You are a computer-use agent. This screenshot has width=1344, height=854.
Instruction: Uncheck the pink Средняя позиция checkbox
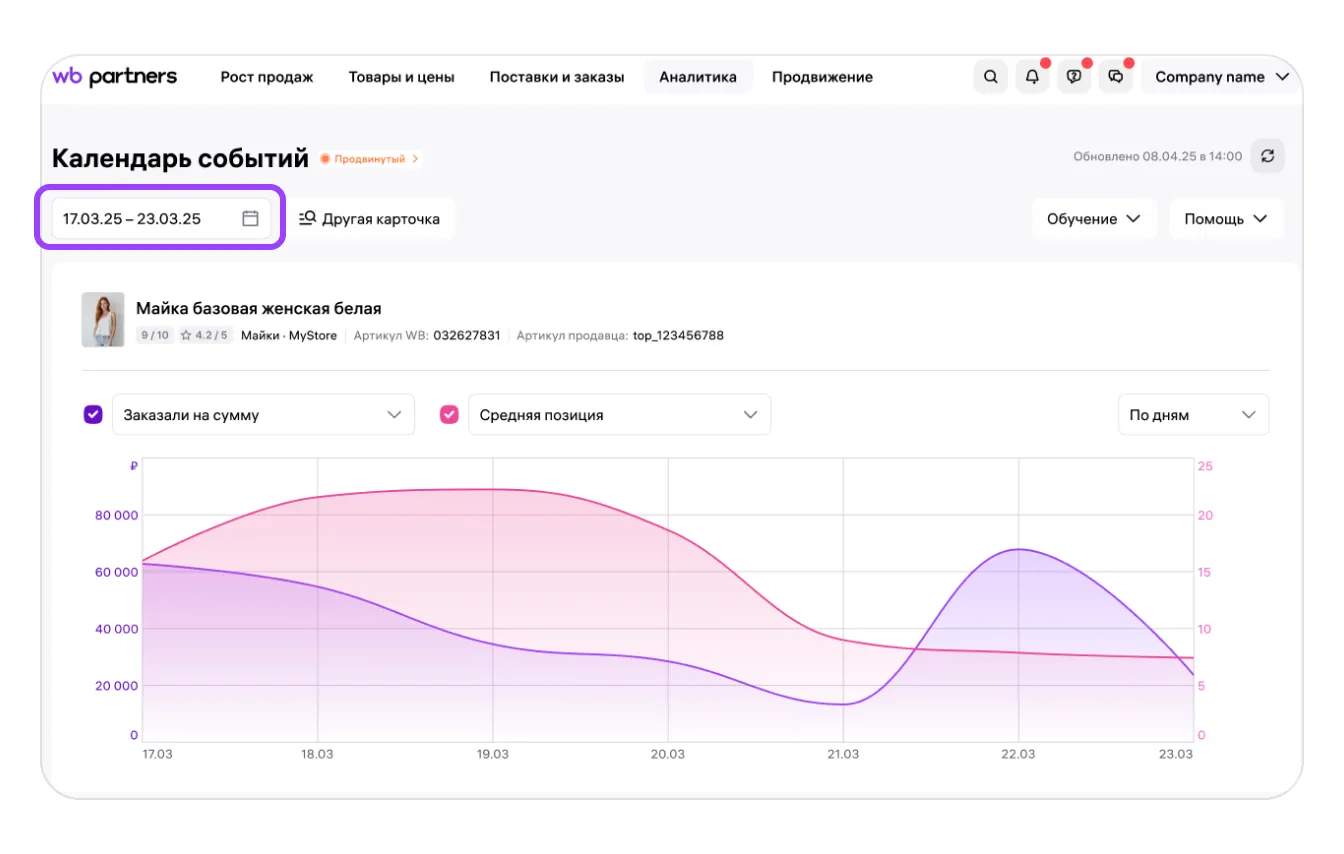click(450, 414)
